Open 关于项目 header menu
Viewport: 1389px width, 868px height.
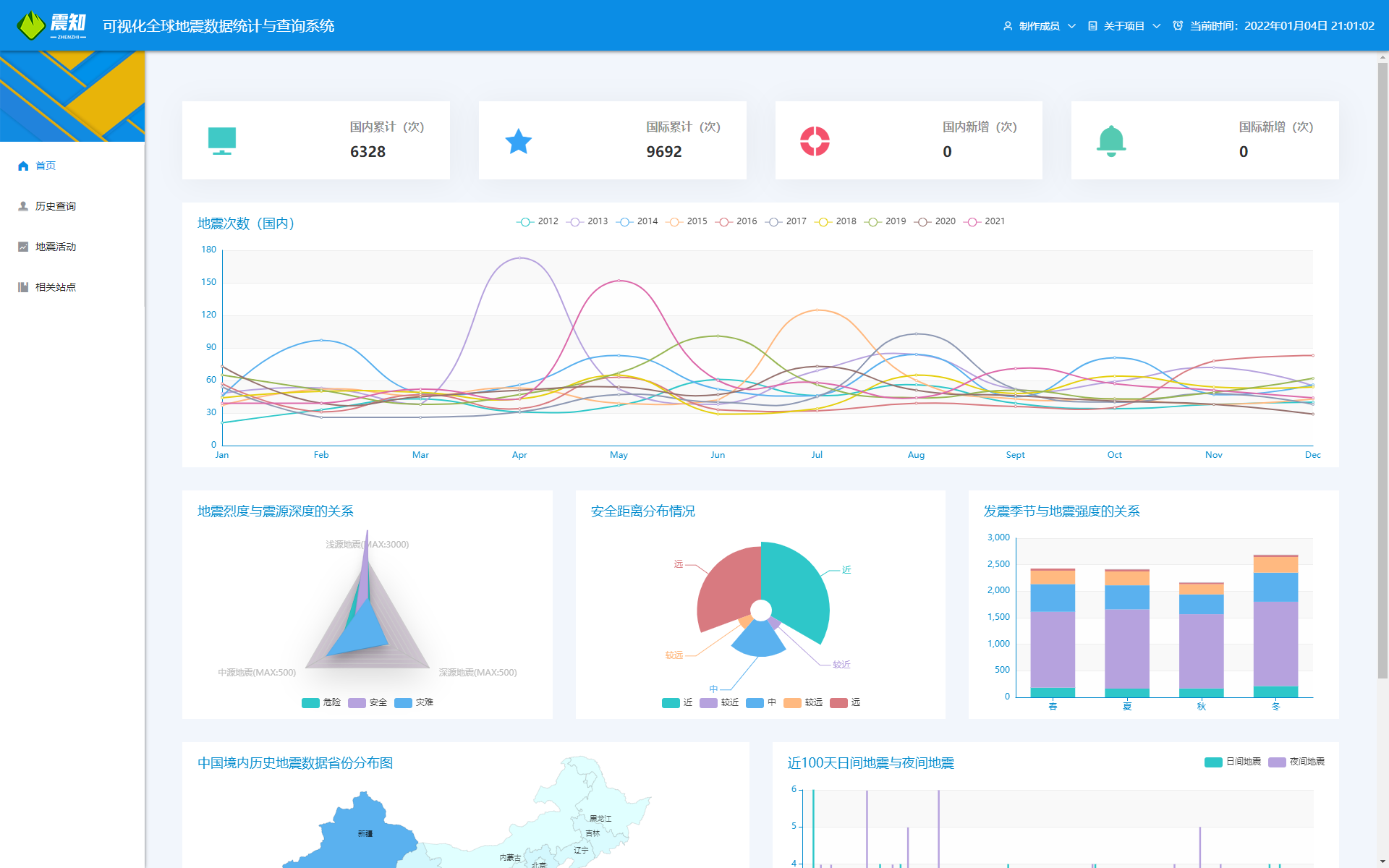point(1124,26)
